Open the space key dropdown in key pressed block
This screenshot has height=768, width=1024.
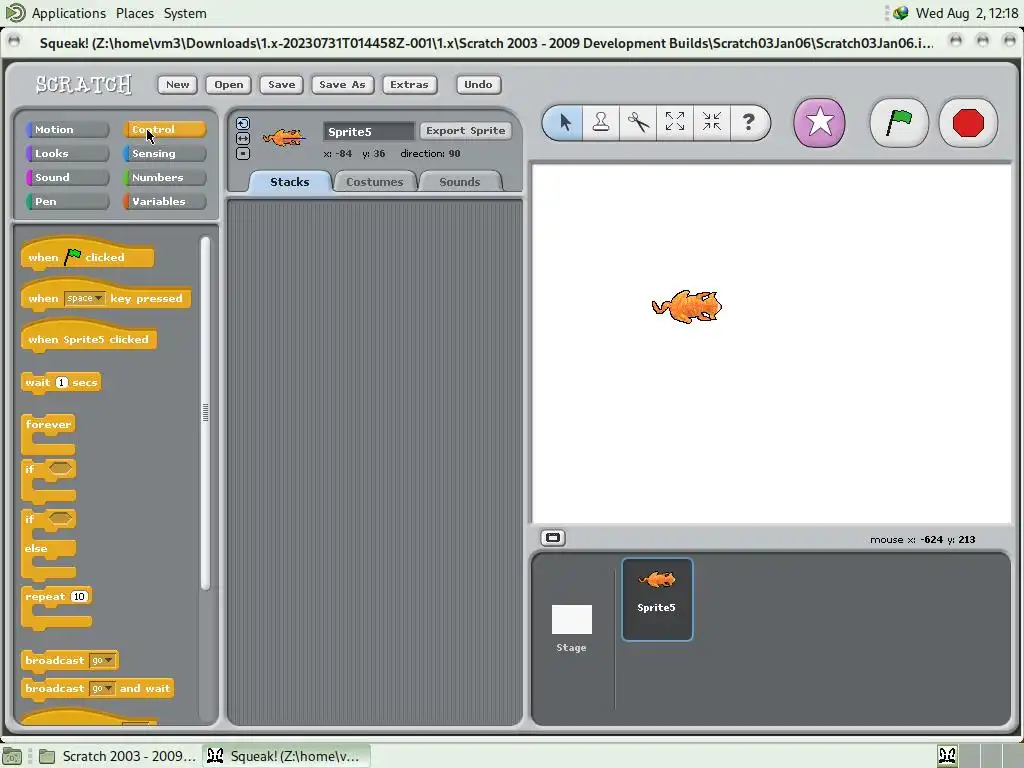85,298
